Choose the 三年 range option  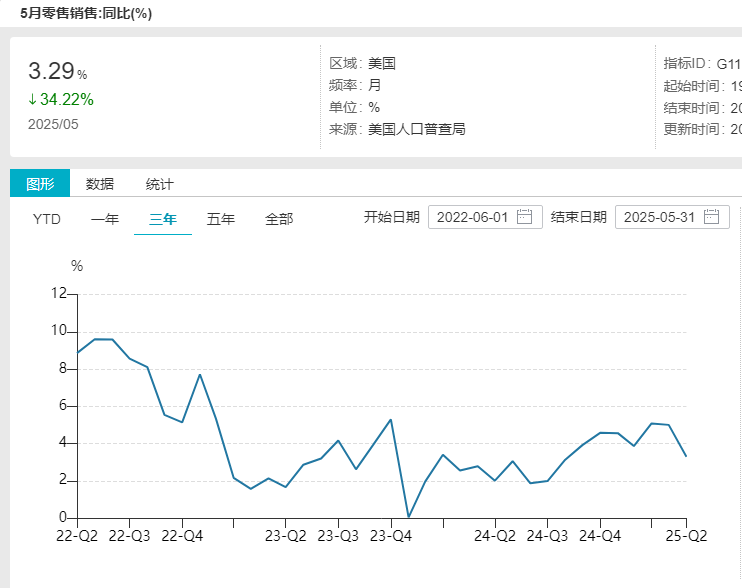163,219
